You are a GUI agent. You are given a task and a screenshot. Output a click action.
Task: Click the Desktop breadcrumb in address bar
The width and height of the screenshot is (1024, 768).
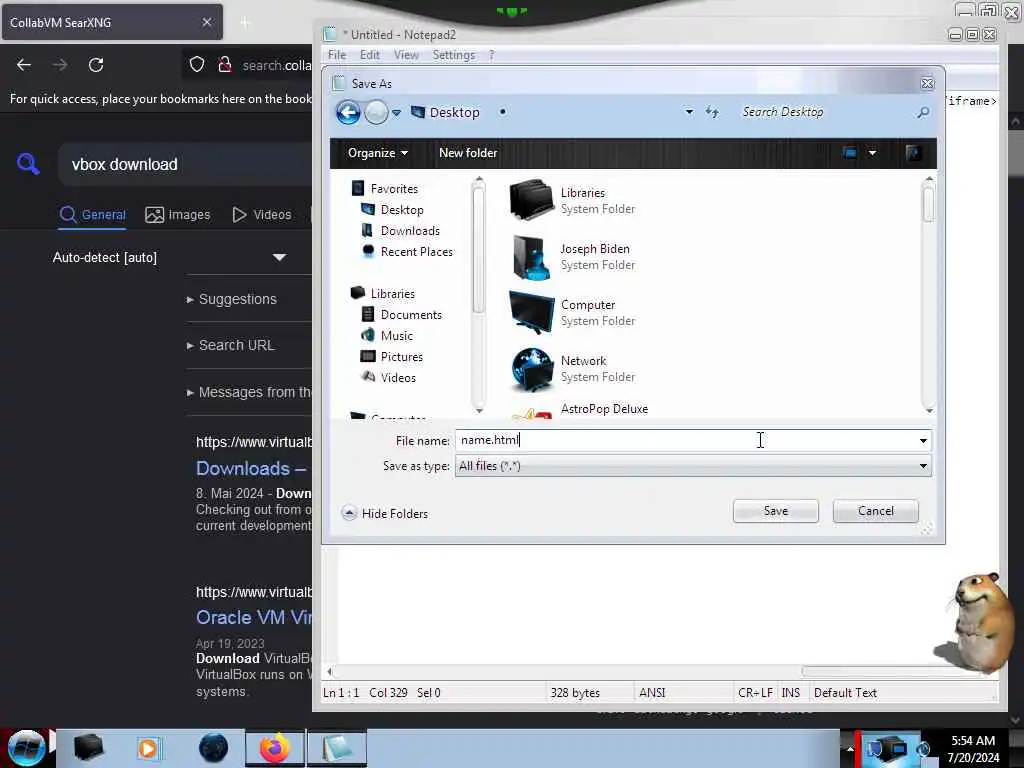[455, 112]
